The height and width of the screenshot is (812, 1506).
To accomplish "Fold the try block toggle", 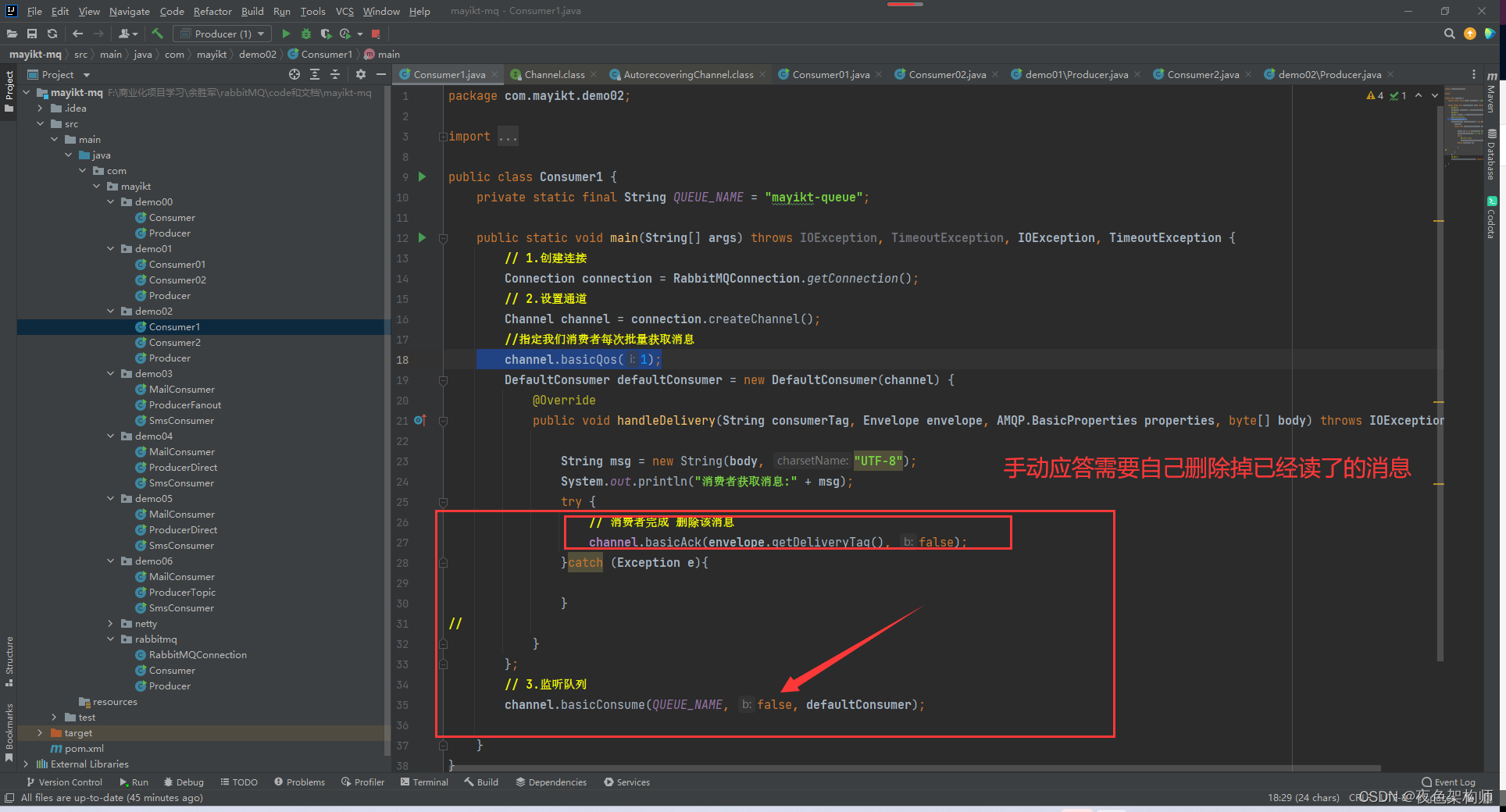I will (443, 502).
